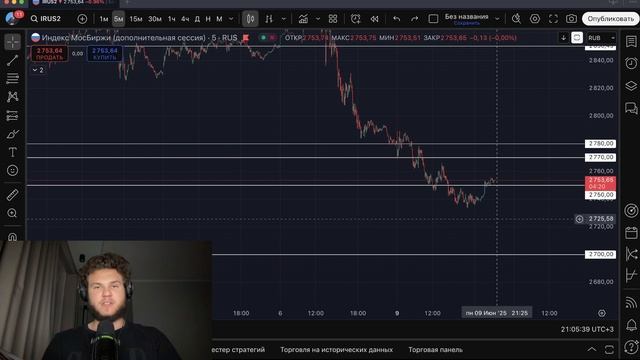Click the plus button at crosshair price 2725,58
This screenshot has height=360, width=640.
click(x=579, y=219)
